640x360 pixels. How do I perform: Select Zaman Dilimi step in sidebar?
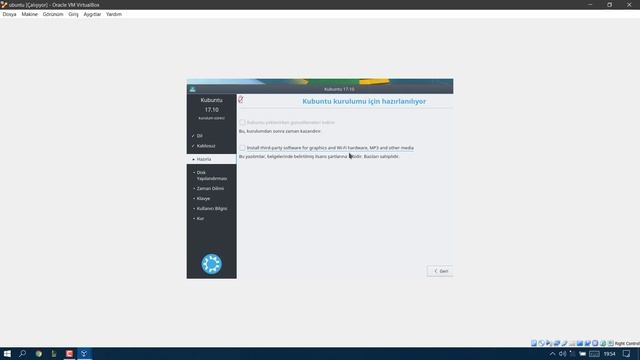210,189
